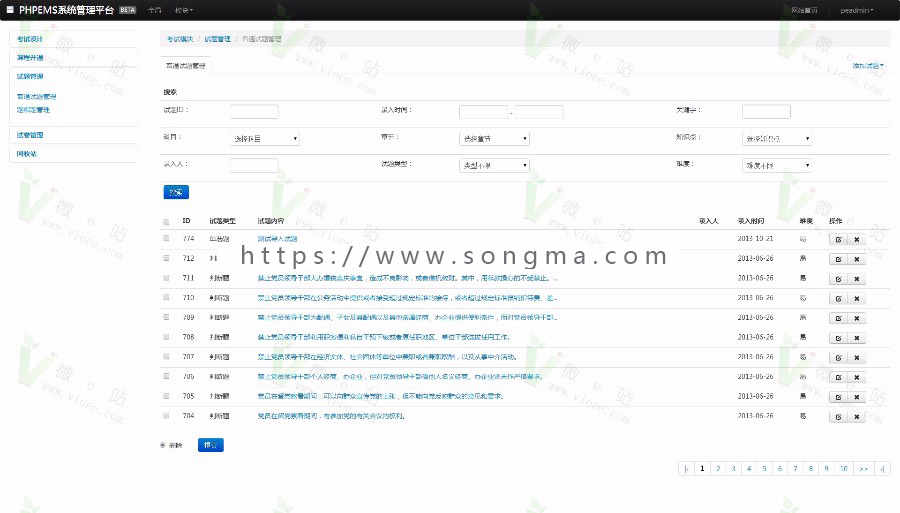Tick checkbox for row 711
Screen dimensions: 900x513
[166, 278]
